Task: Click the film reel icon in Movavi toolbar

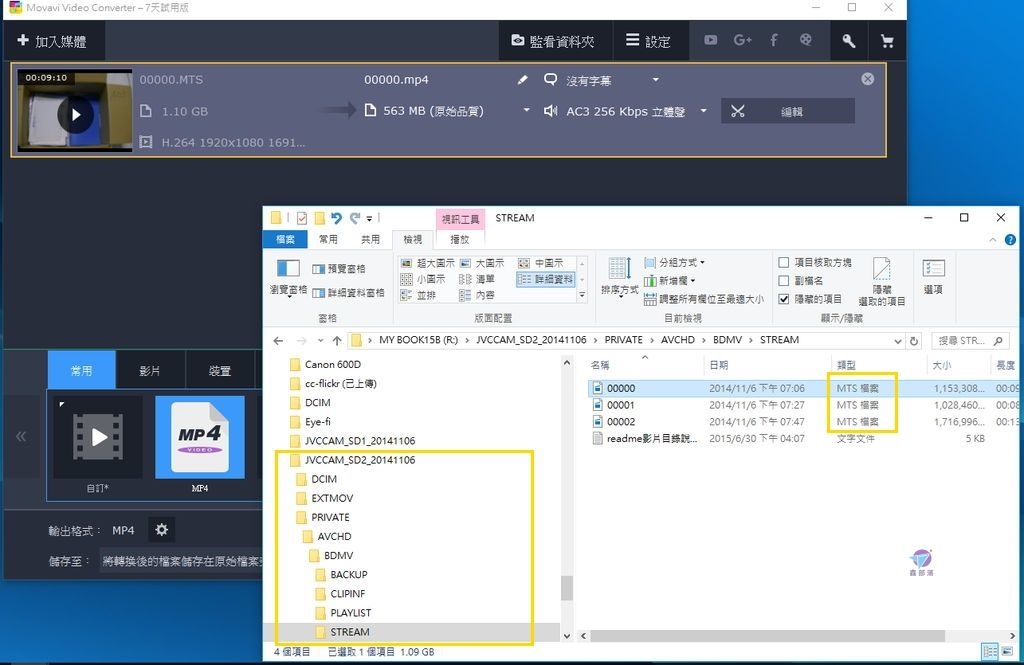Action: click(x=806, y=41)
